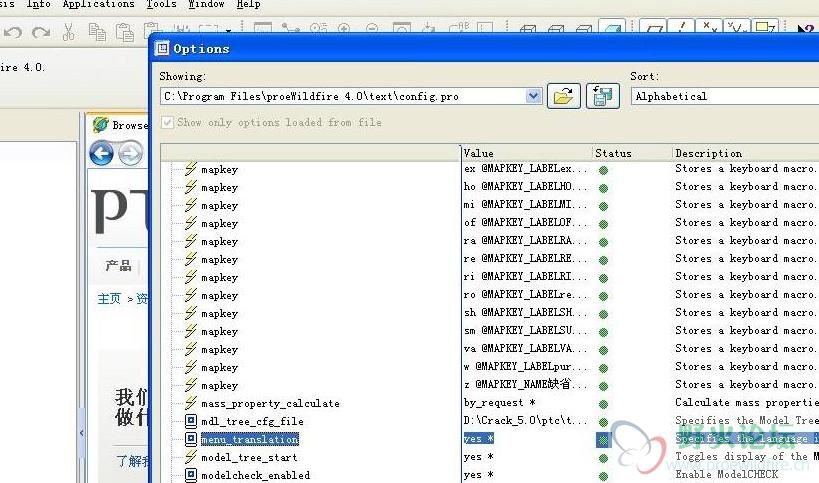Sort by the Status column header
This screenshot has width=819, height=483.
coord(632,153)
